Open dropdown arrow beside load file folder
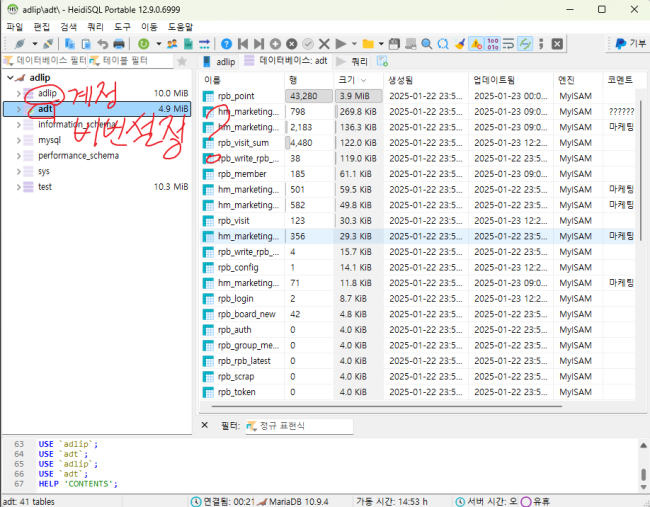Viewport: 650px width, 507px height. click(381, 44)
